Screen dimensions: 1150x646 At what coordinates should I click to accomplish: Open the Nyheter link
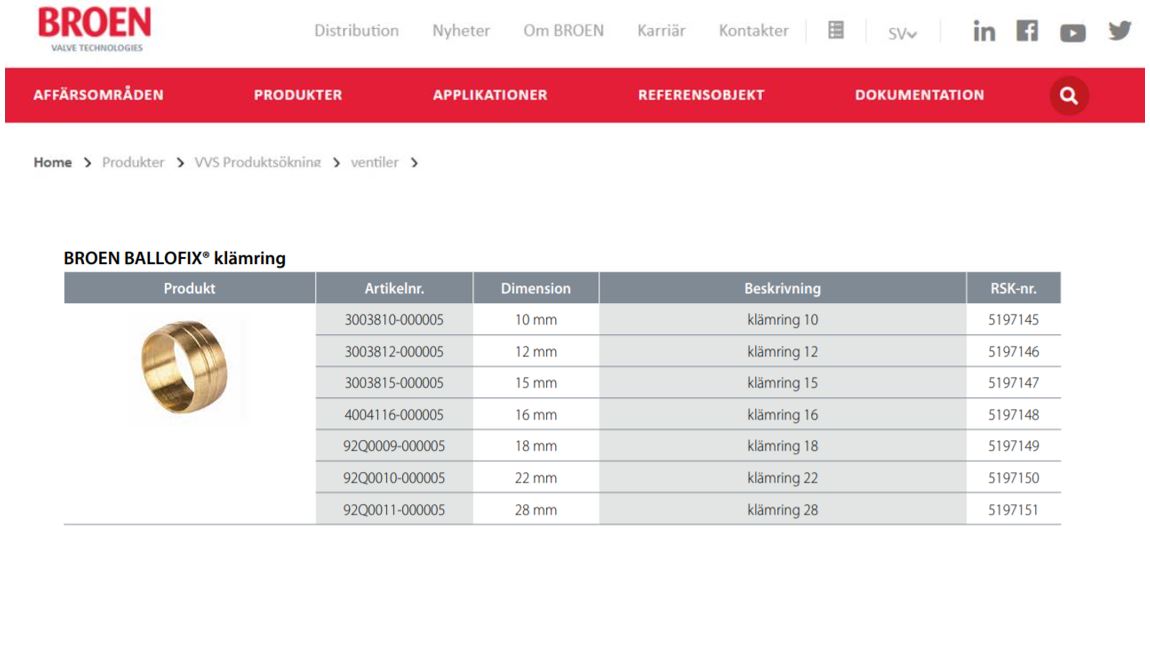[461, 31]
